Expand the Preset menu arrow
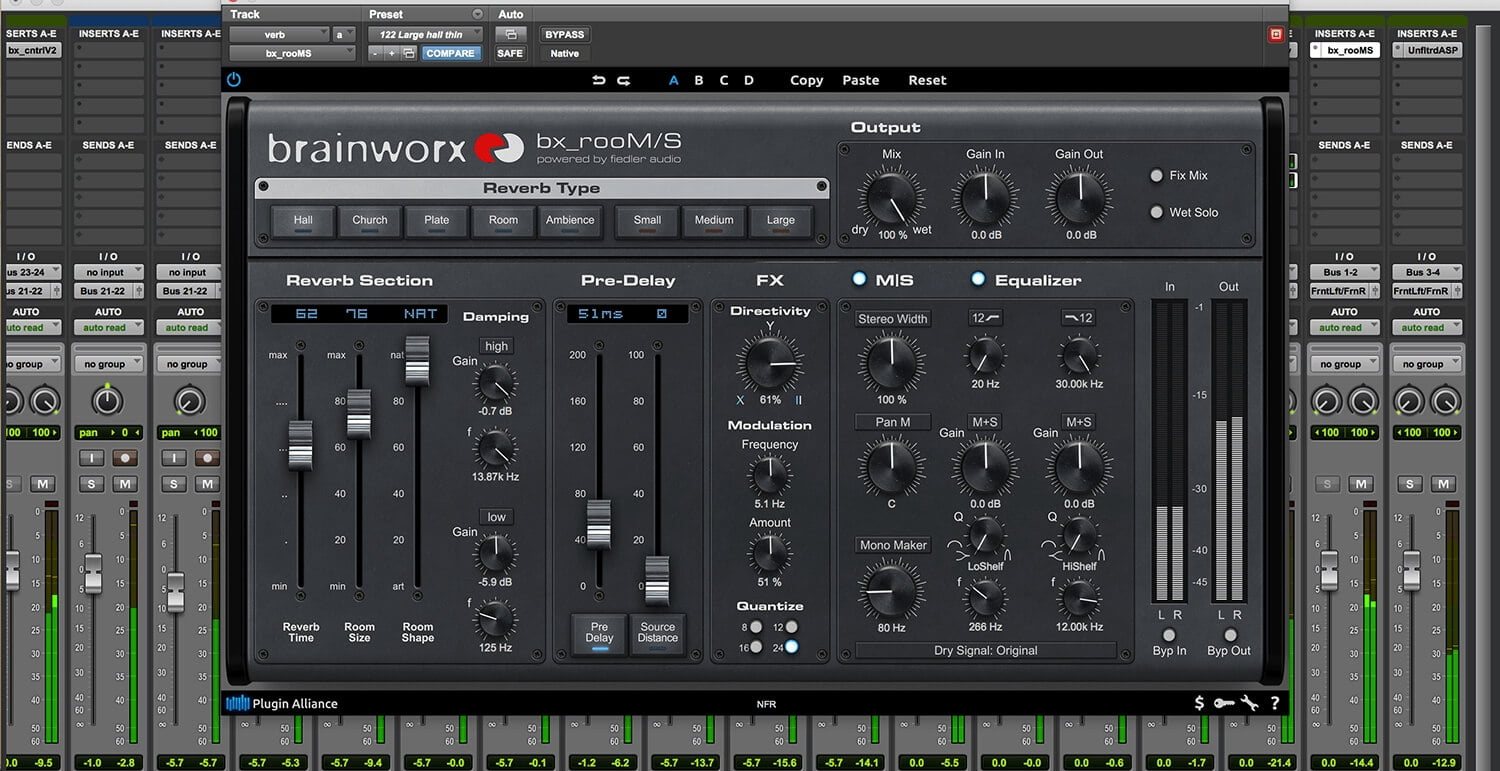Viewport: 1500px width, 771px height. (x=477, y=14)
